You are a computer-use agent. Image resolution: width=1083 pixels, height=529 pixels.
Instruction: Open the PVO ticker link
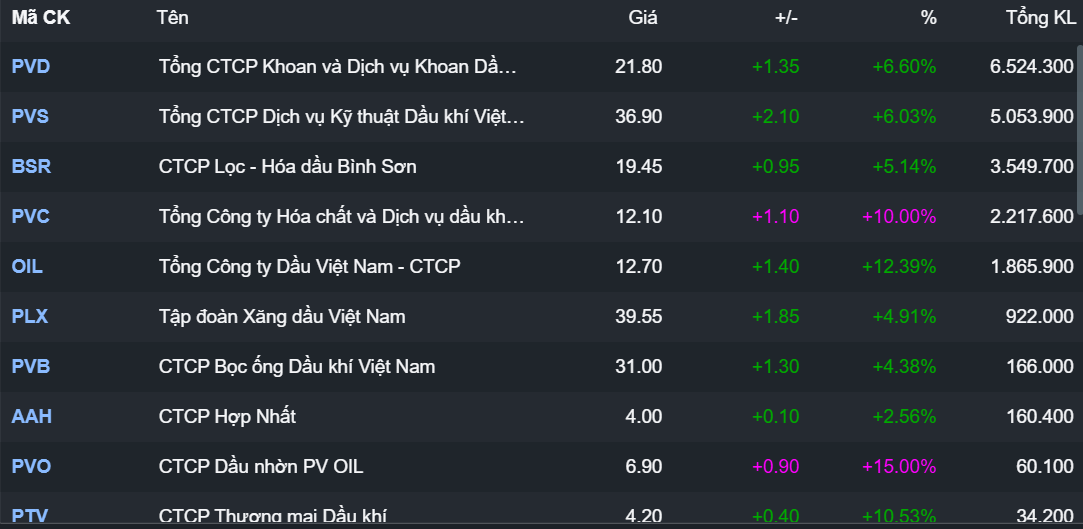pos(31,467)
